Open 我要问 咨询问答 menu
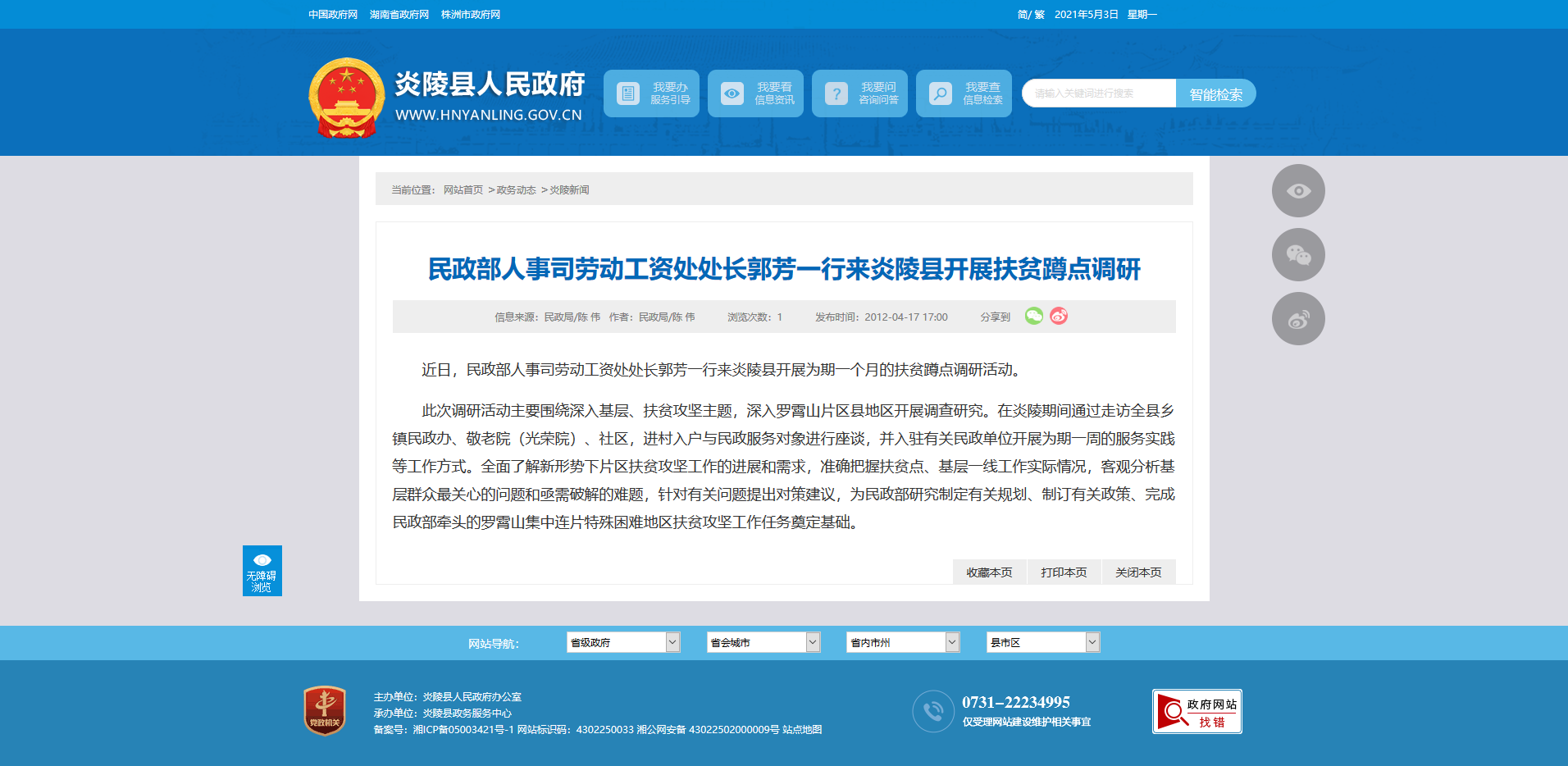 point(859,93)
